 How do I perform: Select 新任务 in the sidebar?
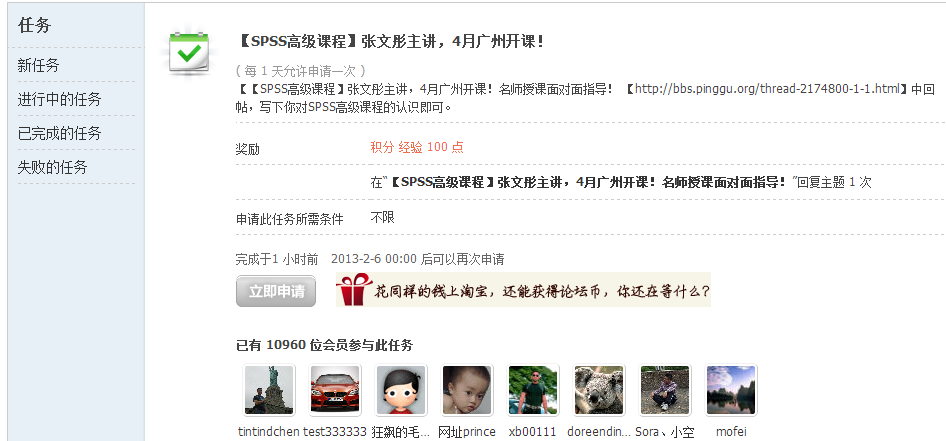[x=39, y=65]
